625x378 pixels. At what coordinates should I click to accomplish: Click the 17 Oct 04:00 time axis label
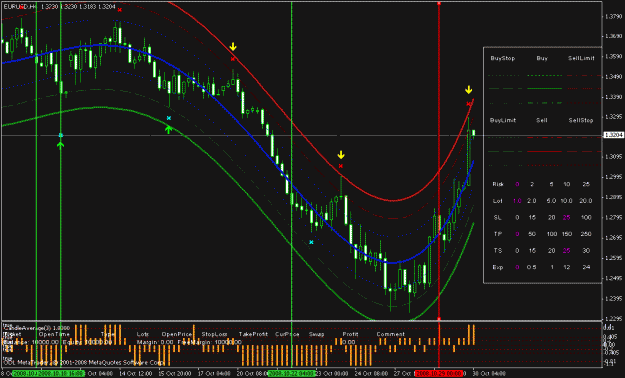(x=214, y=374)
